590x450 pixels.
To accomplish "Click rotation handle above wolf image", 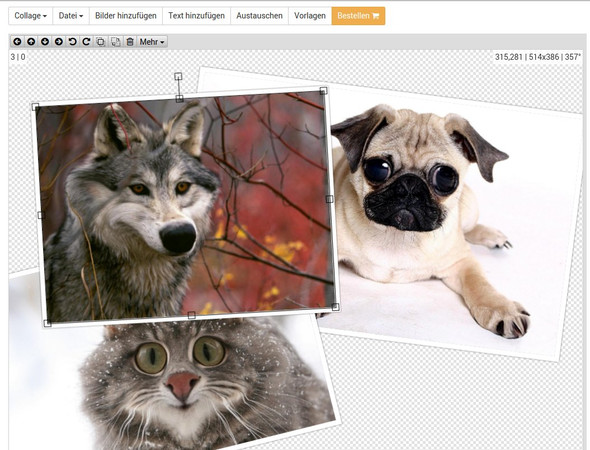I will click(x=178, y=76).
